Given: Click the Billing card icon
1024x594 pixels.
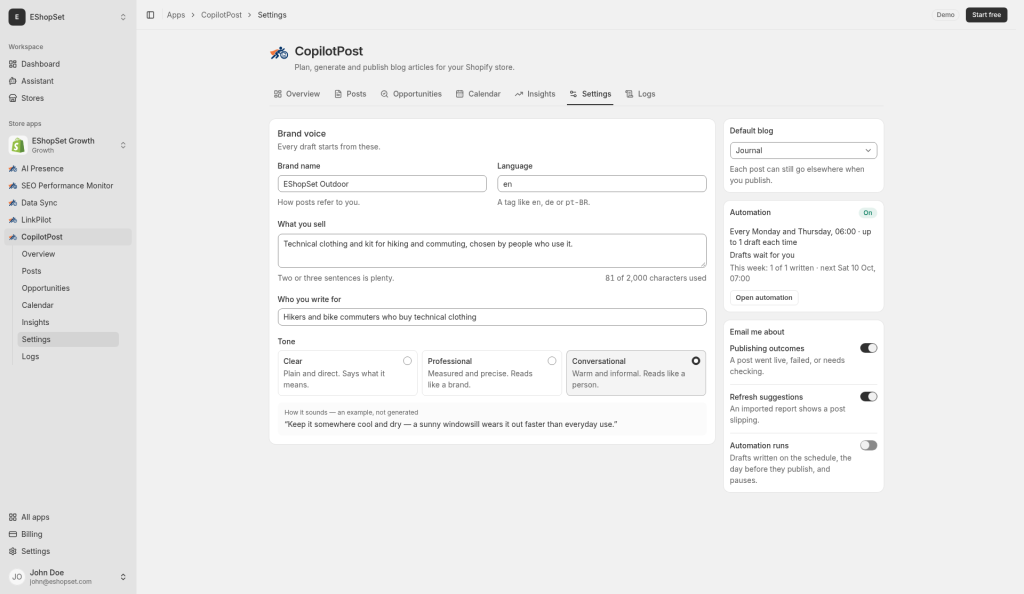Looking at the screenshot, I should [12, 534].
